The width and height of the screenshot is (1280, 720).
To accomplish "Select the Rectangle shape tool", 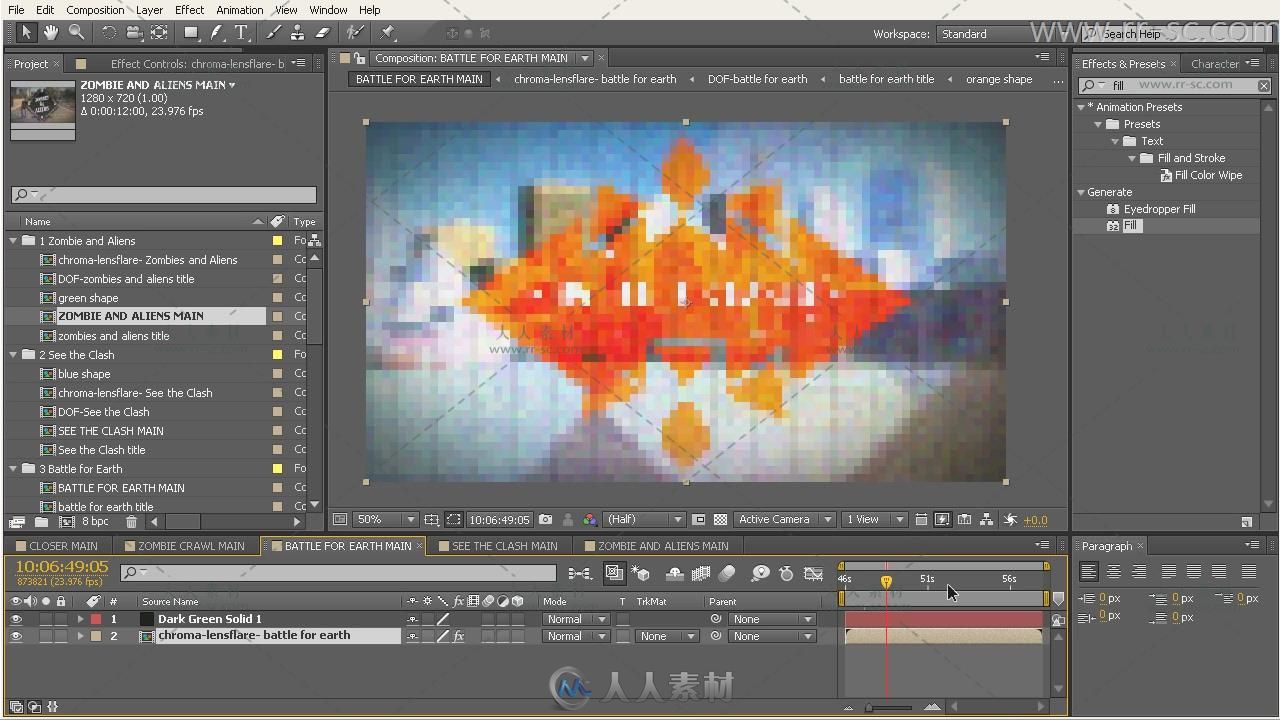I will [191, 33].
